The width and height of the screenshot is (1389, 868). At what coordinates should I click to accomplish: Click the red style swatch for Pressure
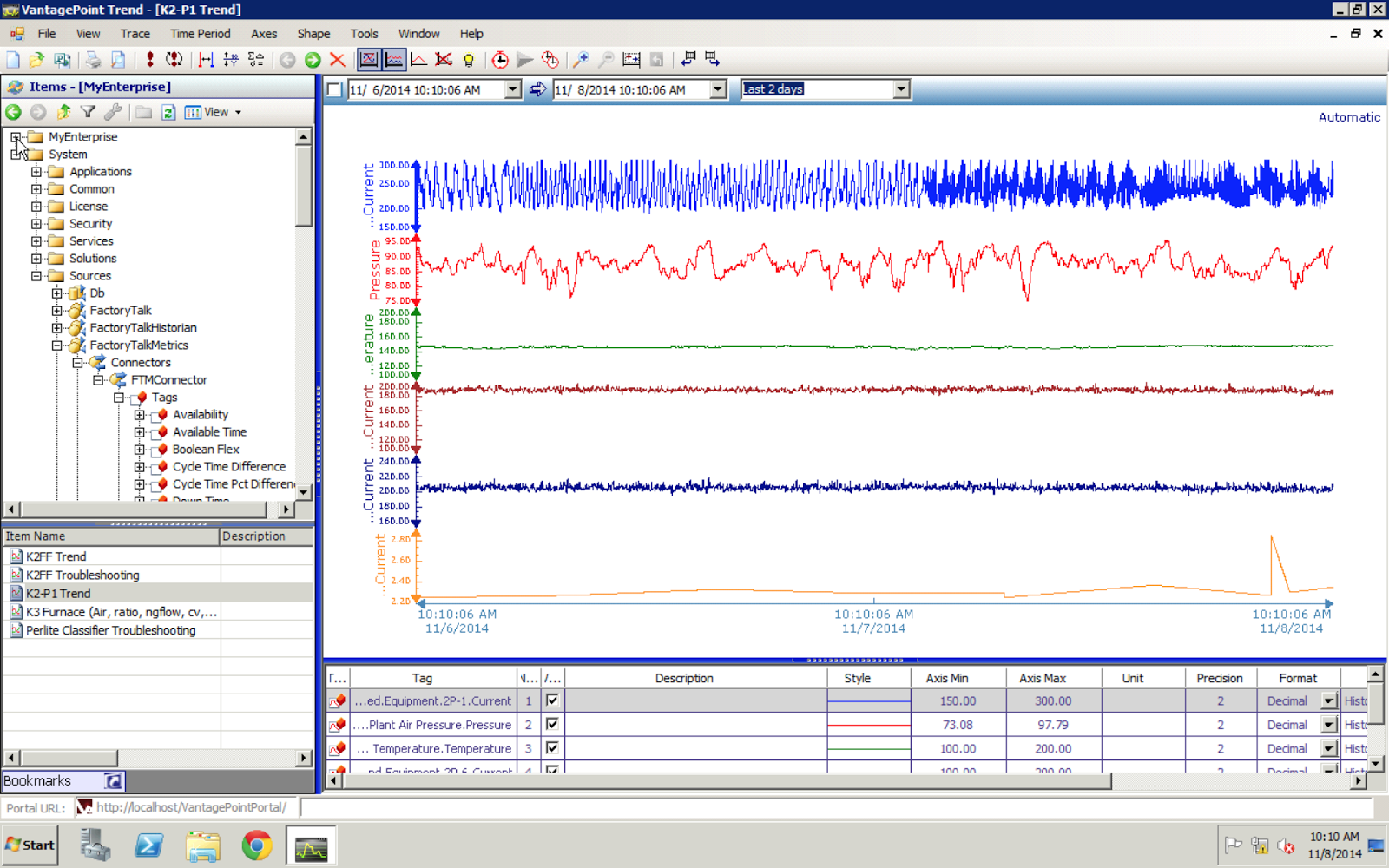click(x=869, y=724)
